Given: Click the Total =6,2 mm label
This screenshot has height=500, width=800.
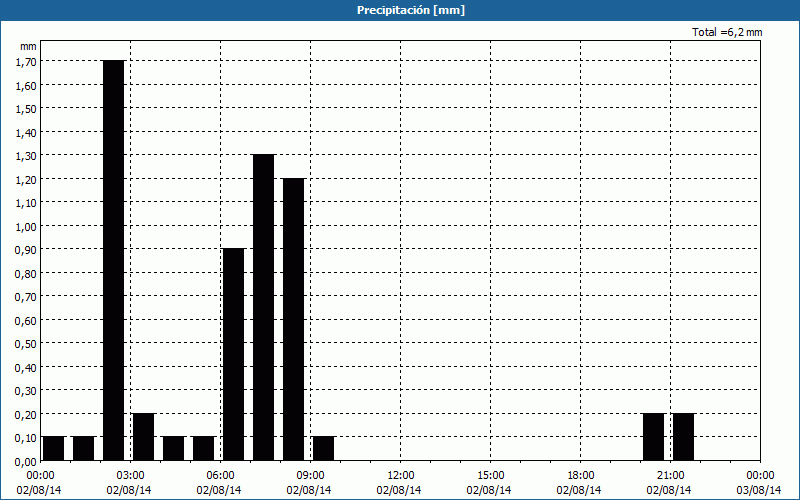Looking at the screenshot, I should click(x=727, y=32).
